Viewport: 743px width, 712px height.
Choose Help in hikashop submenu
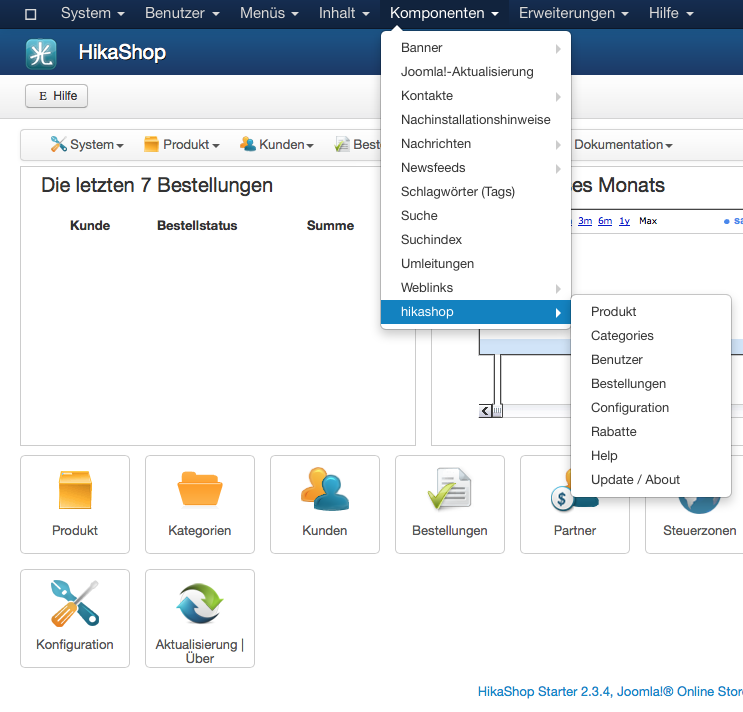point(651,456)
